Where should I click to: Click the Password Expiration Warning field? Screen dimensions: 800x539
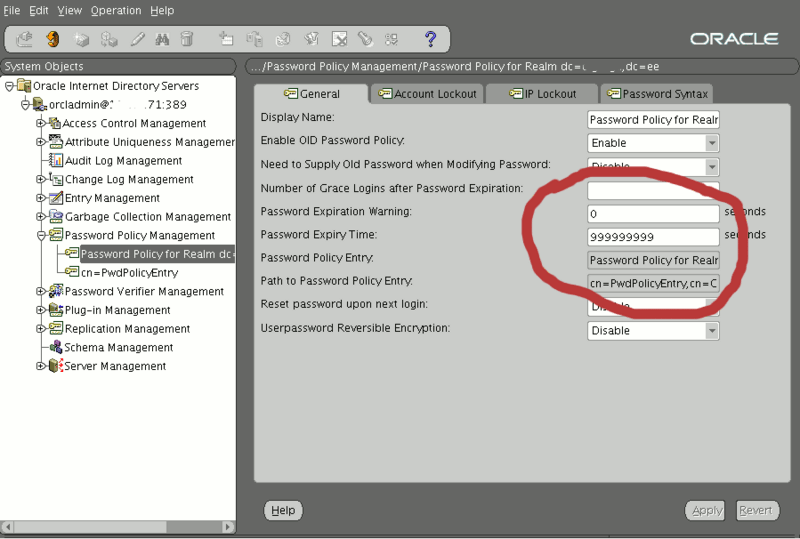tap(653, 213)
